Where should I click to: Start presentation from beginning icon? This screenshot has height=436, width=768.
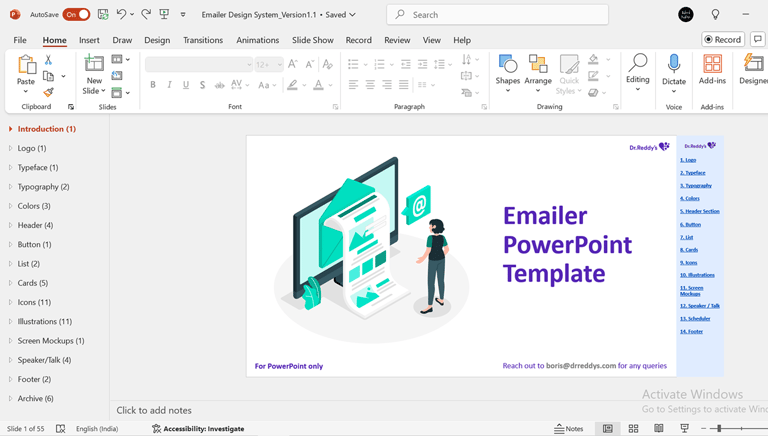coord(165,14)
